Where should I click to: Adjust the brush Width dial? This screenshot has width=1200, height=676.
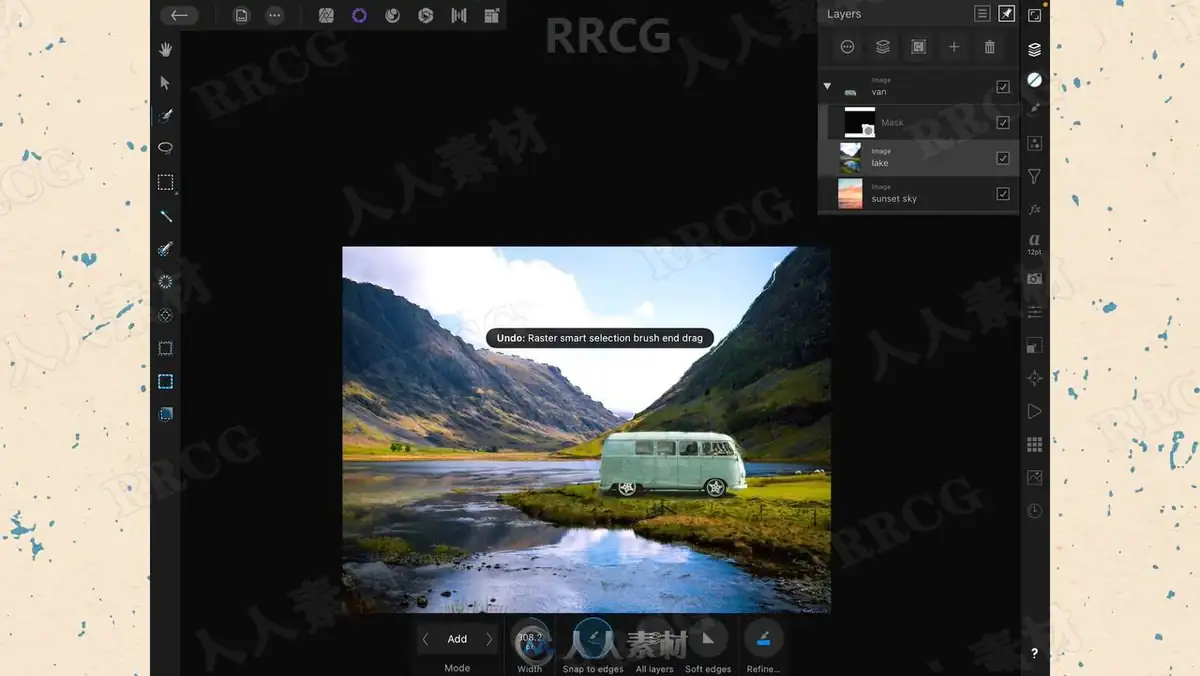click(x=530, y=638)
